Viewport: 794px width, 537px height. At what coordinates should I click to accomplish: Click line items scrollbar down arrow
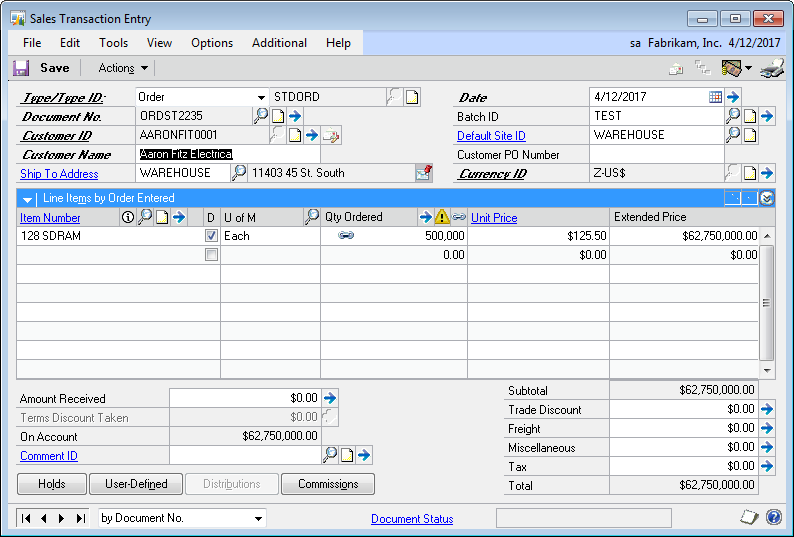point(767,370)
